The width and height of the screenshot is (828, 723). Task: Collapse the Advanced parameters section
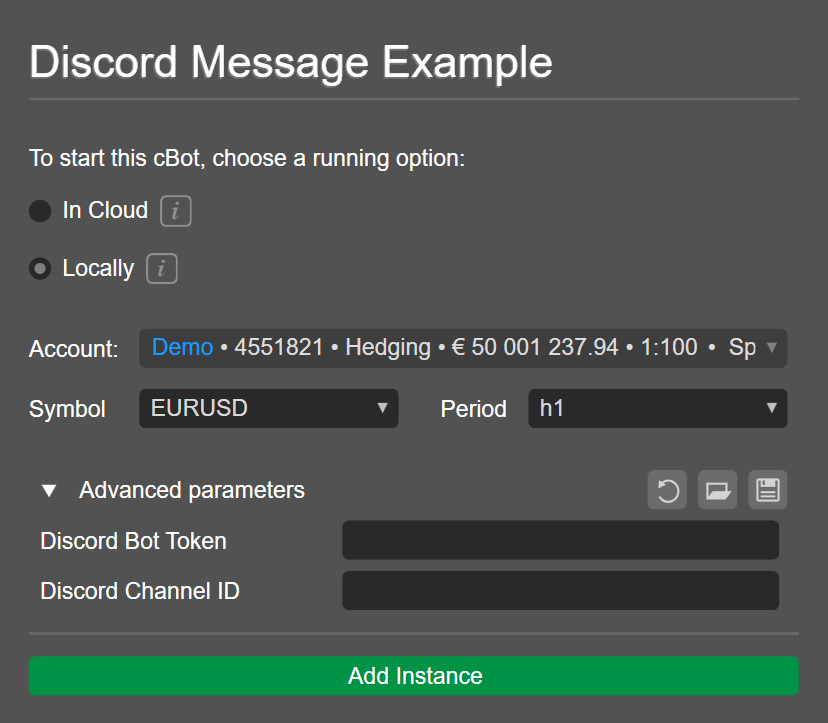tap(49, 491)
